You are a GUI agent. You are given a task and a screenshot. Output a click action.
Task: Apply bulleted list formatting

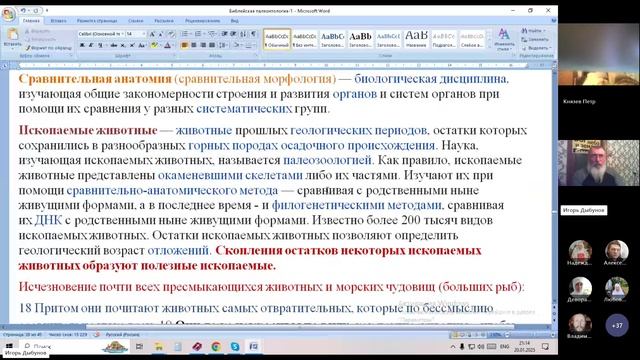184,34
